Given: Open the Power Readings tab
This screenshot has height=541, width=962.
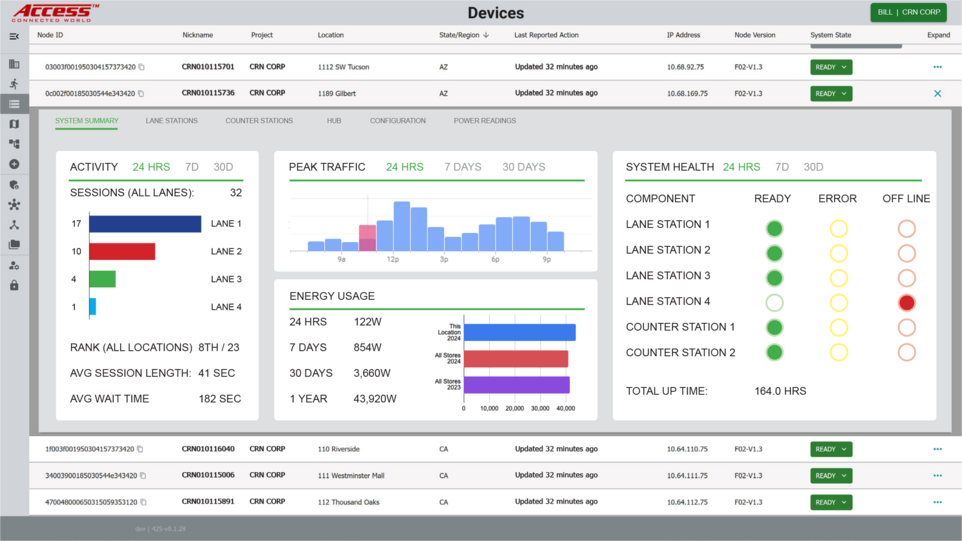Looking at the screenshot, I should coord(485,121).
